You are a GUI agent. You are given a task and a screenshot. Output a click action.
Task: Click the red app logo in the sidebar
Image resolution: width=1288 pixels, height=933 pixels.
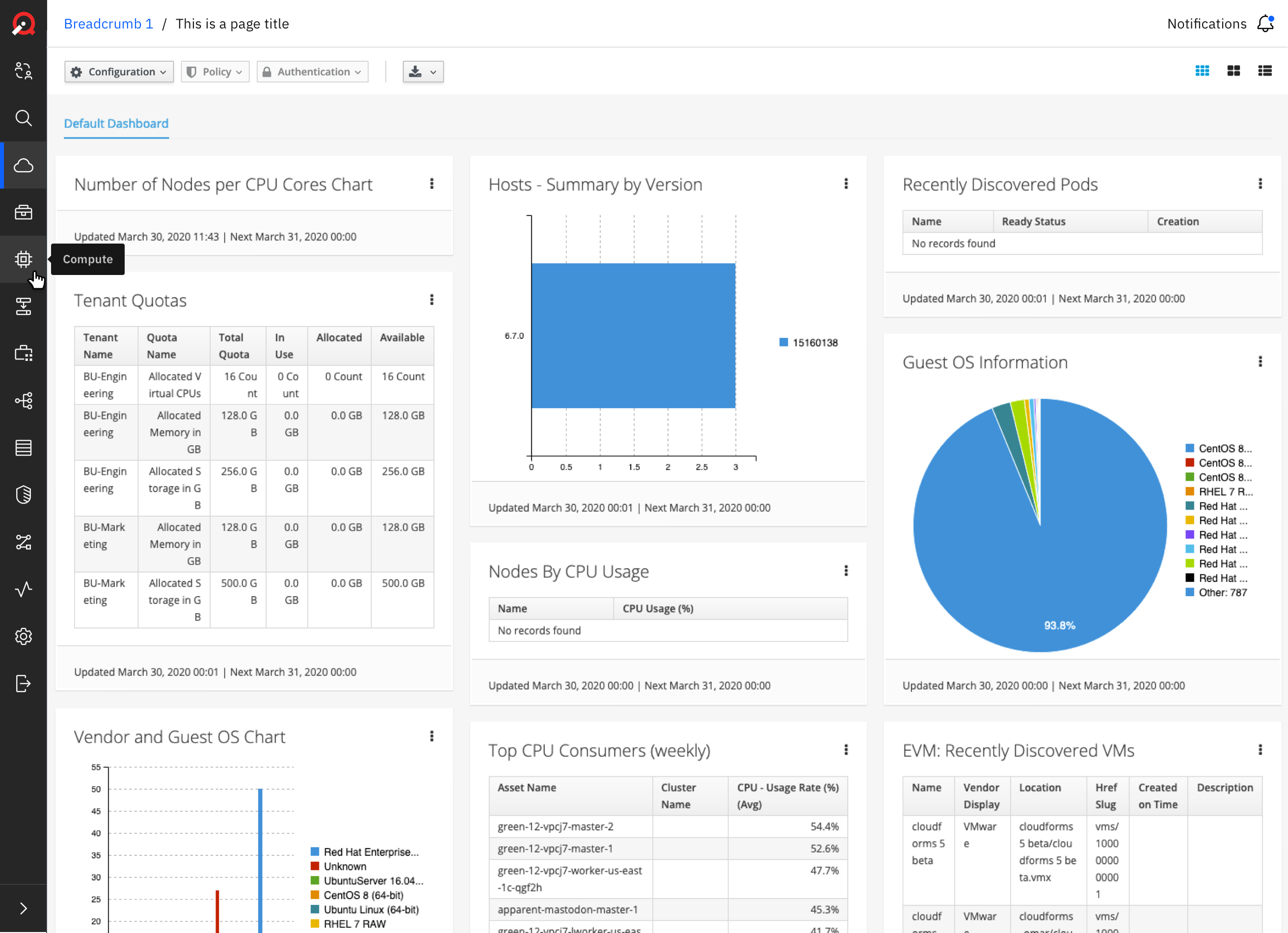coord(23,24)
